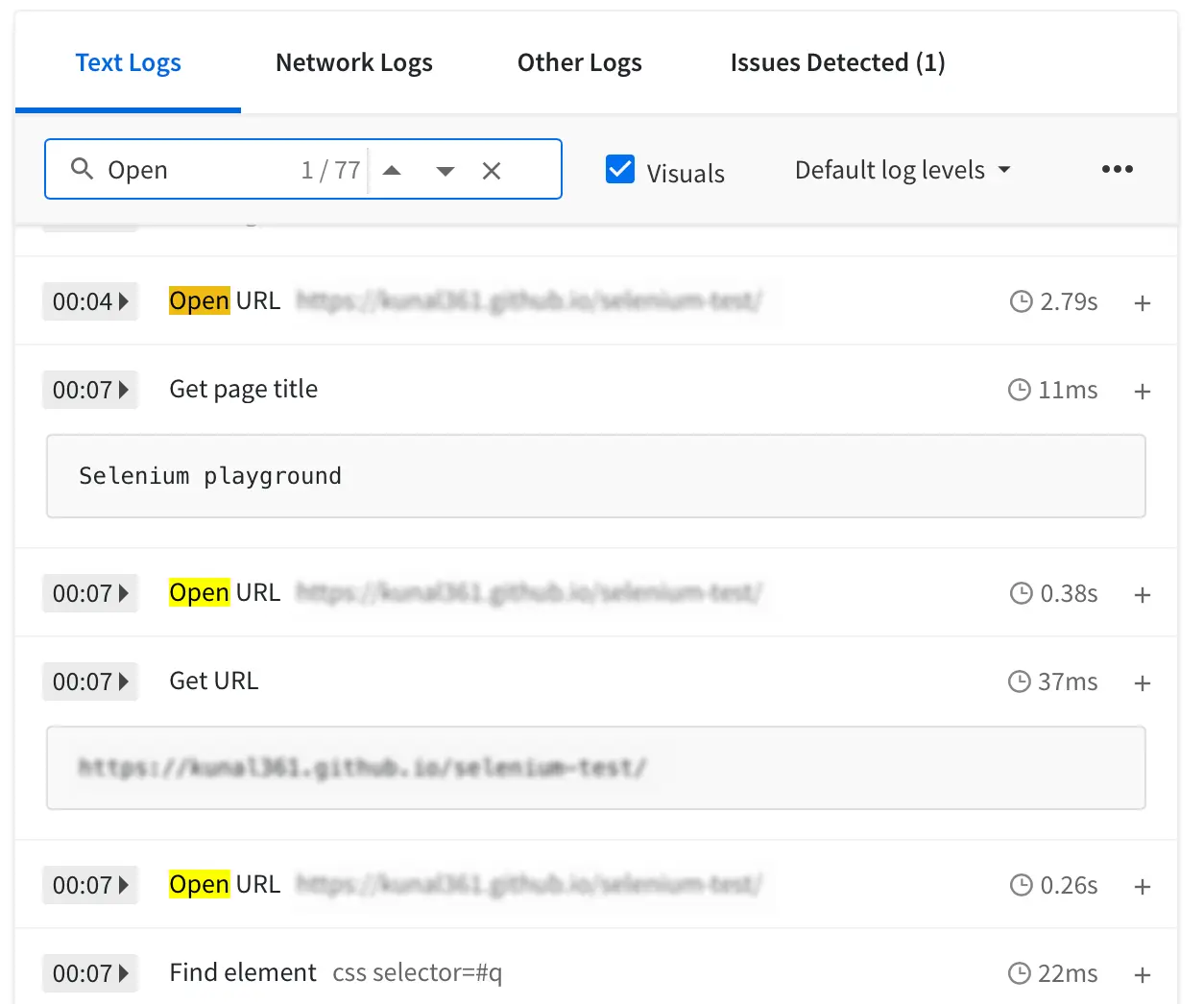Click the 00:04 timestamp play button
Screen dimensions: 1204x1004
(x=90, y=301)
